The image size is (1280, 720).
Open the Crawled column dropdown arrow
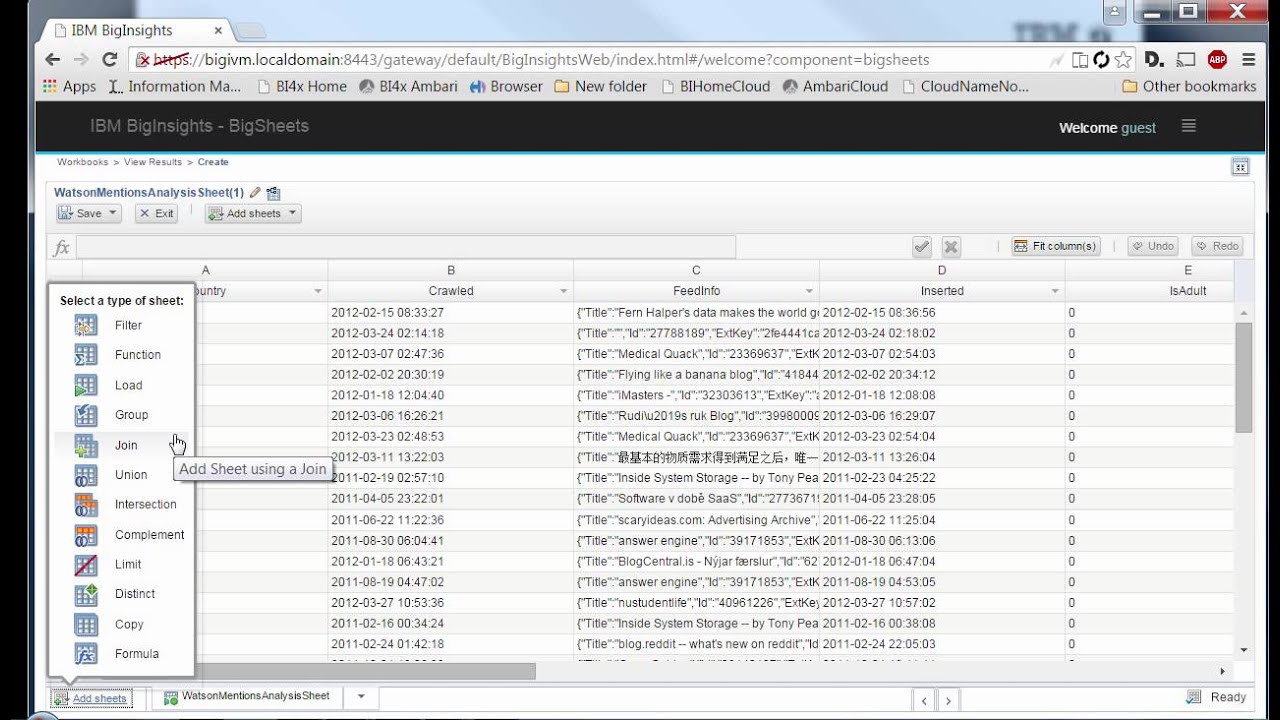563,291
